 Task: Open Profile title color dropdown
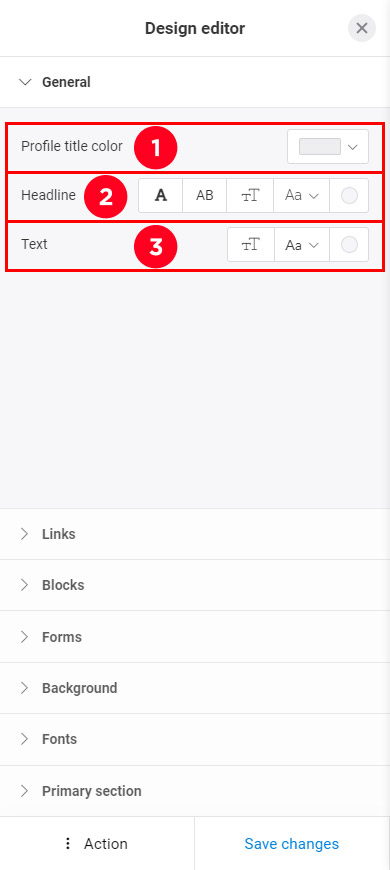[328, 146]
